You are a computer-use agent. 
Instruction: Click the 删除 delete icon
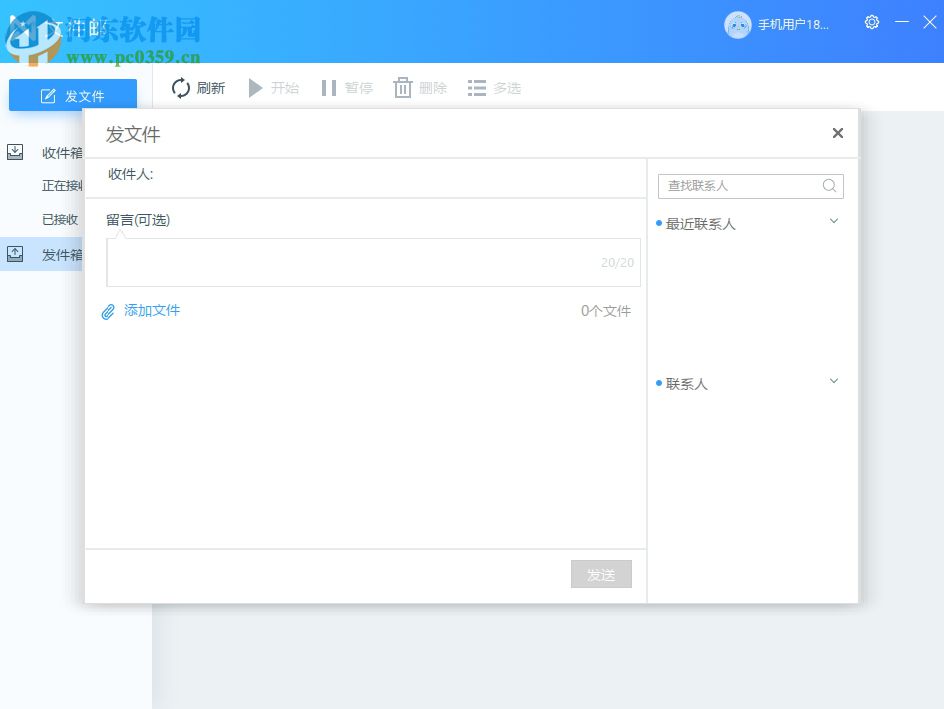pos(402,88)
